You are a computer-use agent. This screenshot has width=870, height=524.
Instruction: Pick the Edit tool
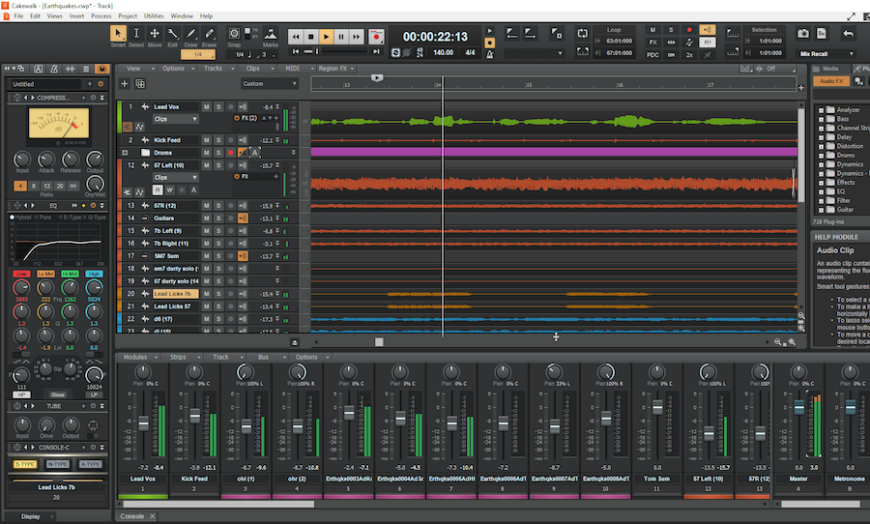point(173,34)
